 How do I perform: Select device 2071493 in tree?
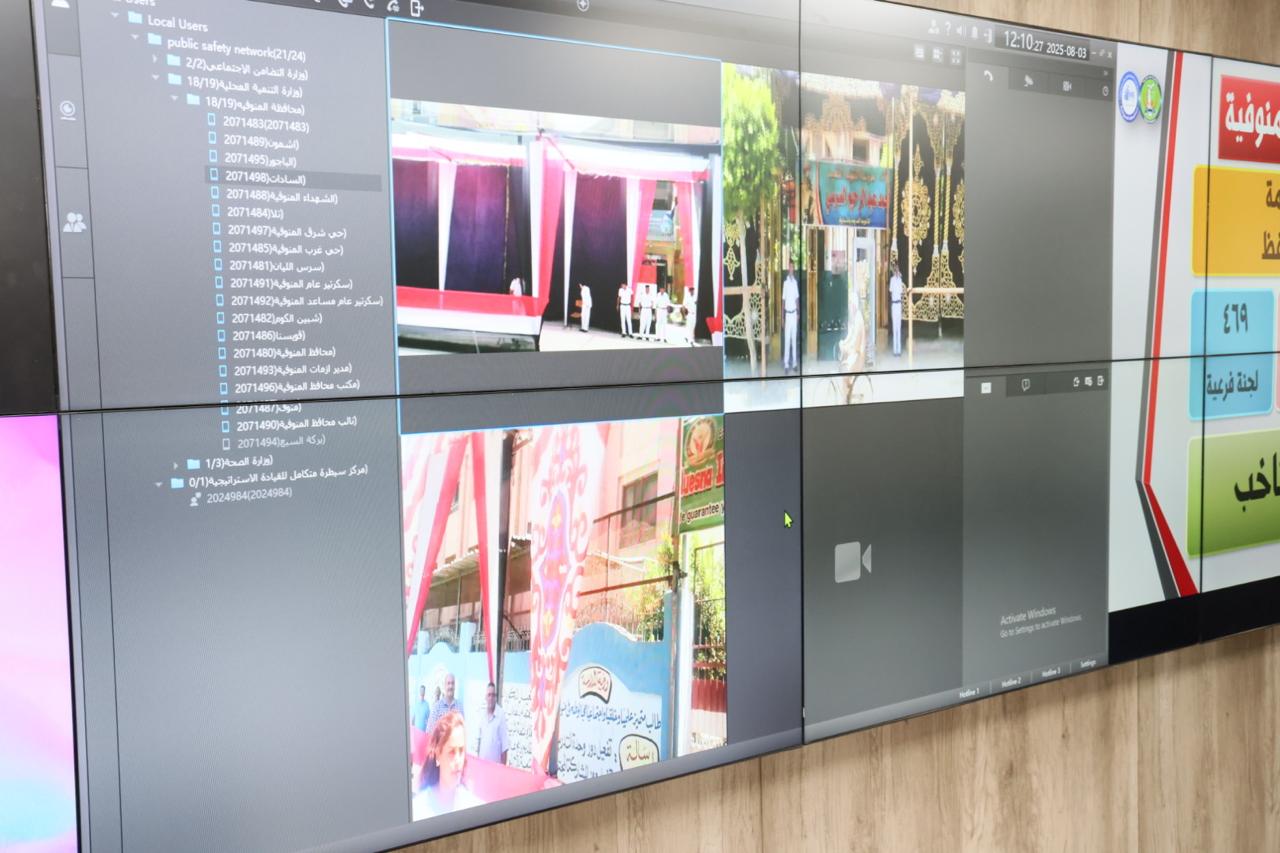coord(287,370)
